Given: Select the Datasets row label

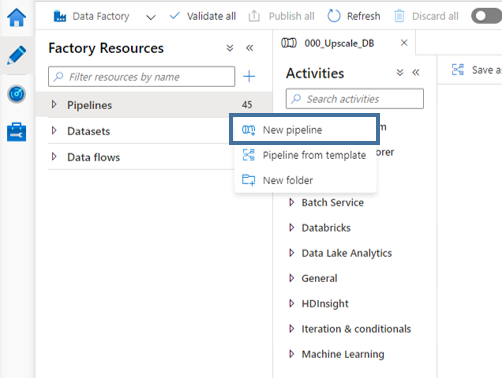Looking at the screenshot, I should tap(88, 131).
